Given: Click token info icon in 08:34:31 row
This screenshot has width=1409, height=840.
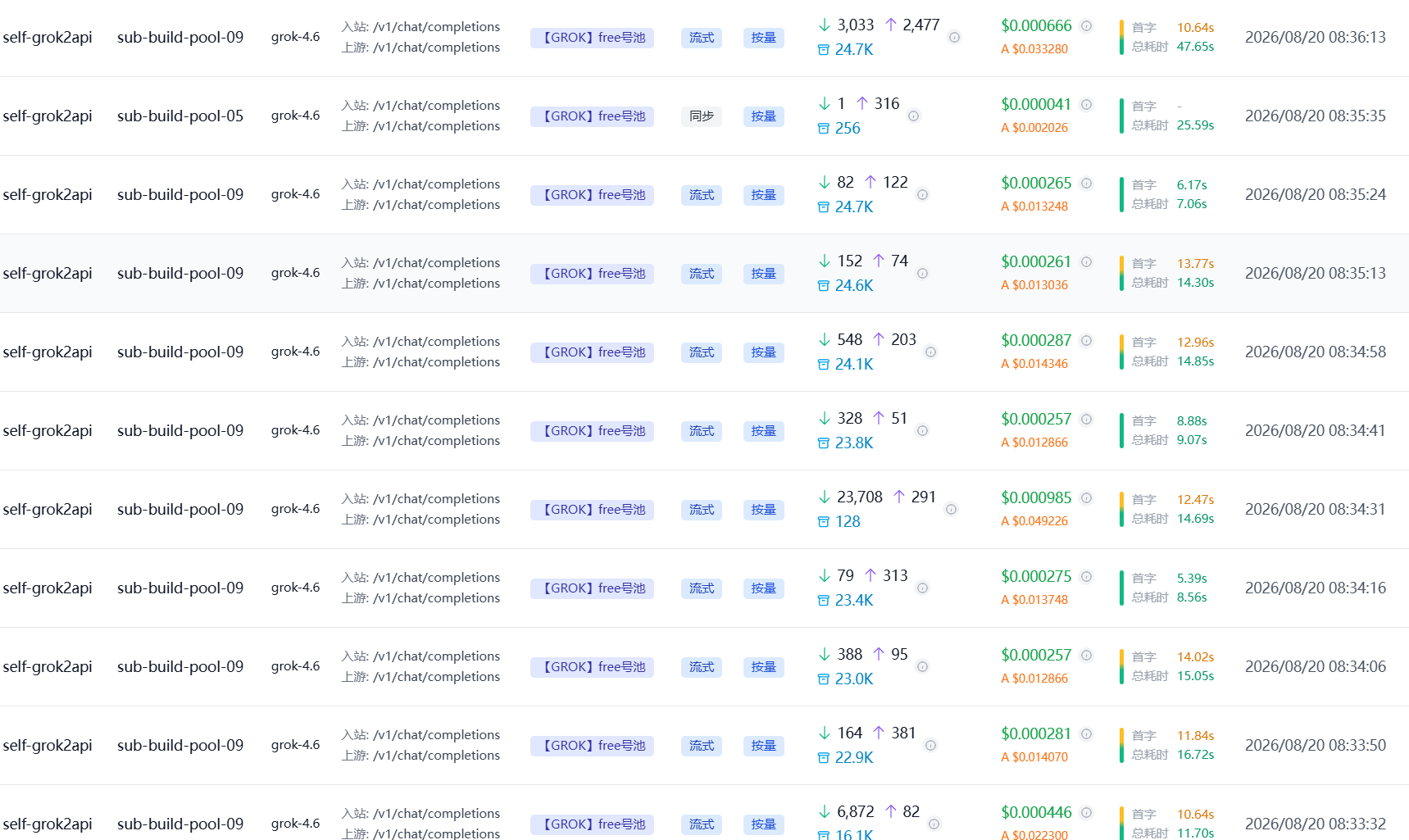Looking at the screenshot, I should (951, 509).
